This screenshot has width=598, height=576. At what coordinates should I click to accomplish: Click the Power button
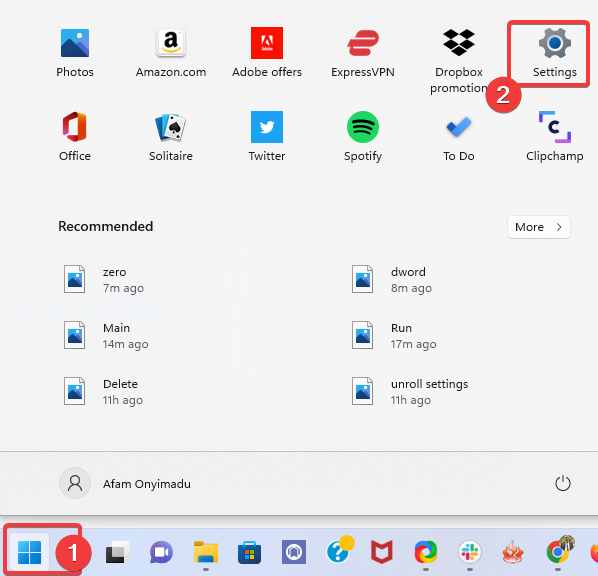563,483
